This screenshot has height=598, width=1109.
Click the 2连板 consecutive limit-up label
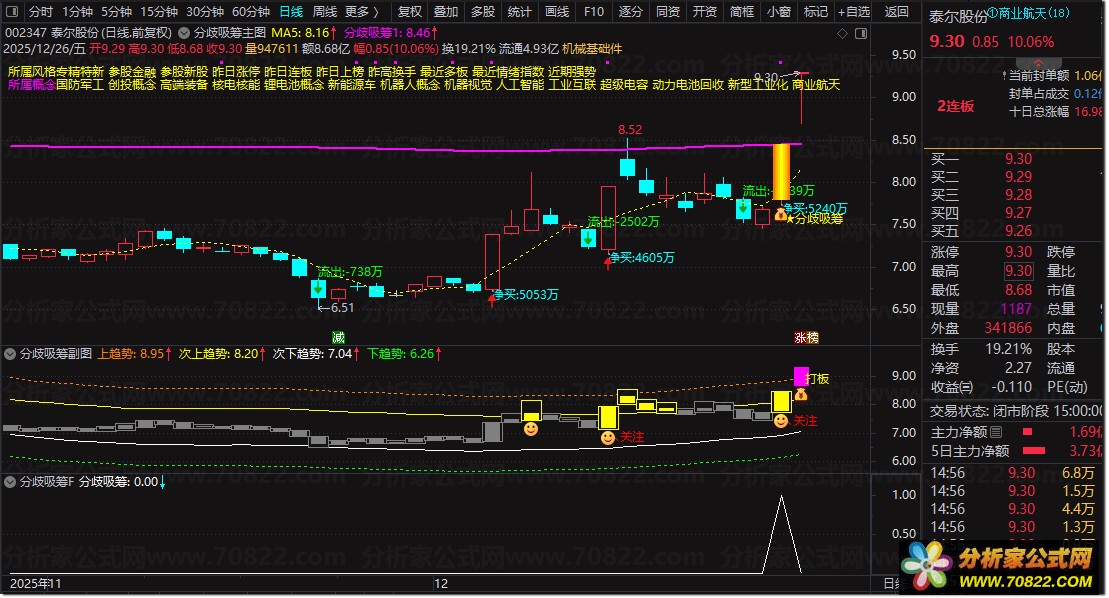point(956,106)
